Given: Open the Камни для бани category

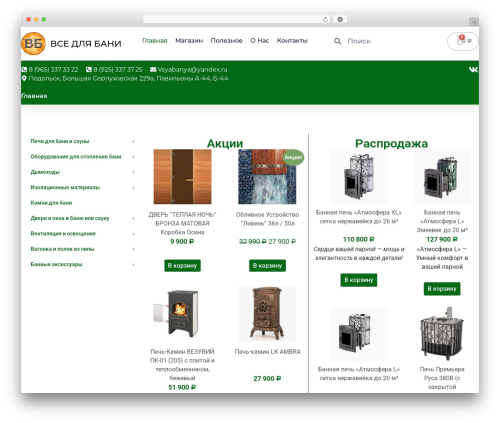Looking at the screenshot, I should pyautogui.click(x=51, y=203).
